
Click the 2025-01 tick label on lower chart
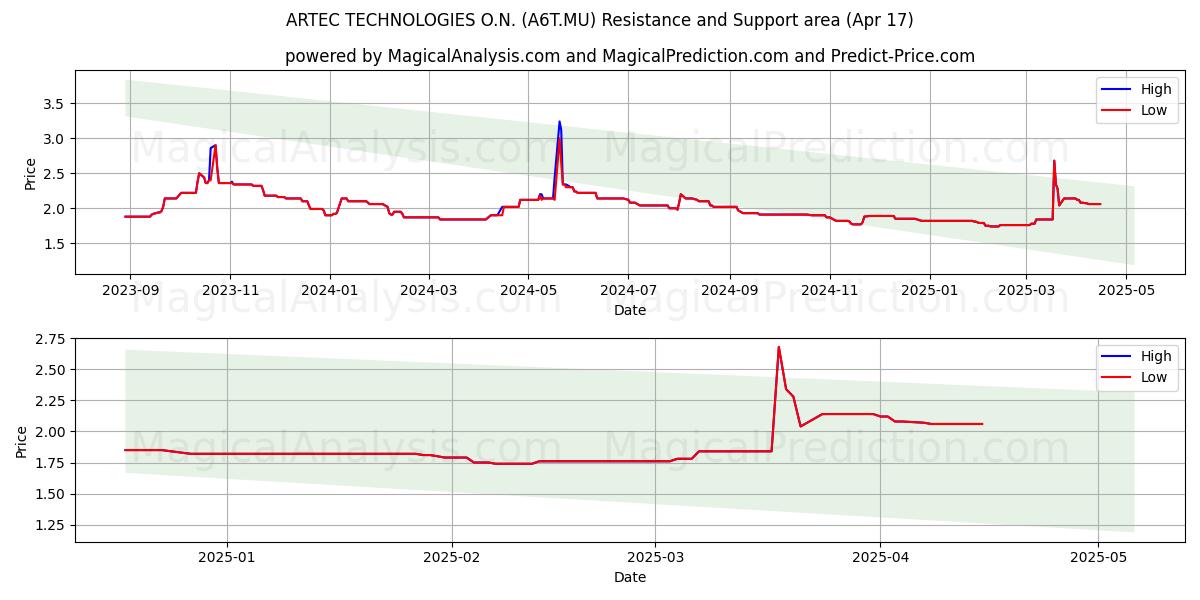227,556
